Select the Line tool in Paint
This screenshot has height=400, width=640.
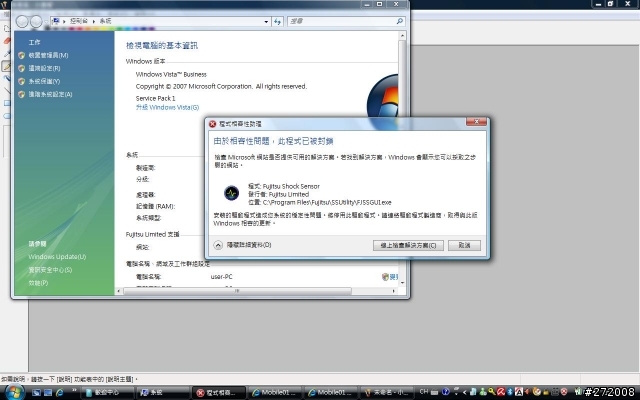pyautogui.click(x=7, y=91)
